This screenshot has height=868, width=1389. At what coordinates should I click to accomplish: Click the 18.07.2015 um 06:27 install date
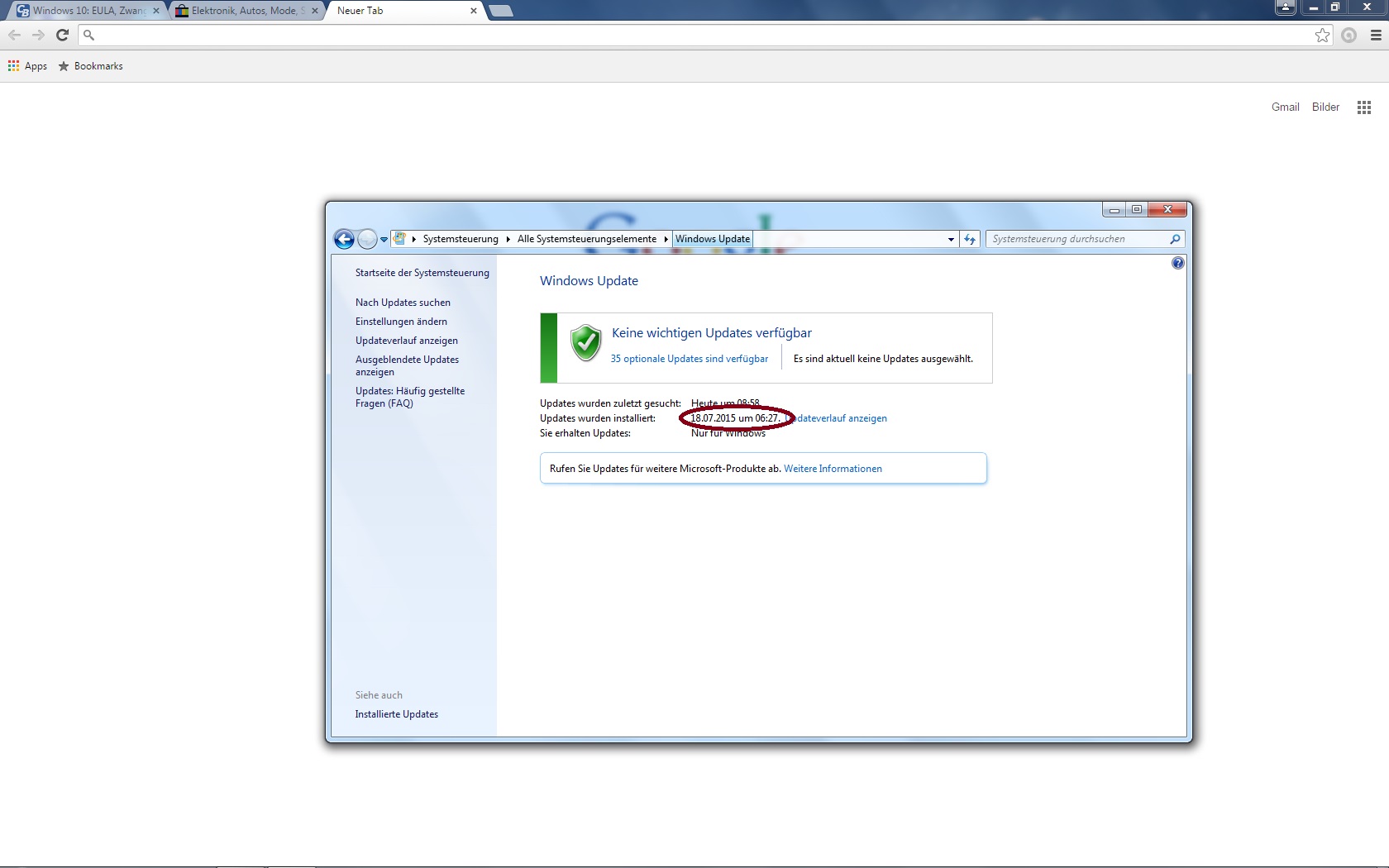(736, 418)
